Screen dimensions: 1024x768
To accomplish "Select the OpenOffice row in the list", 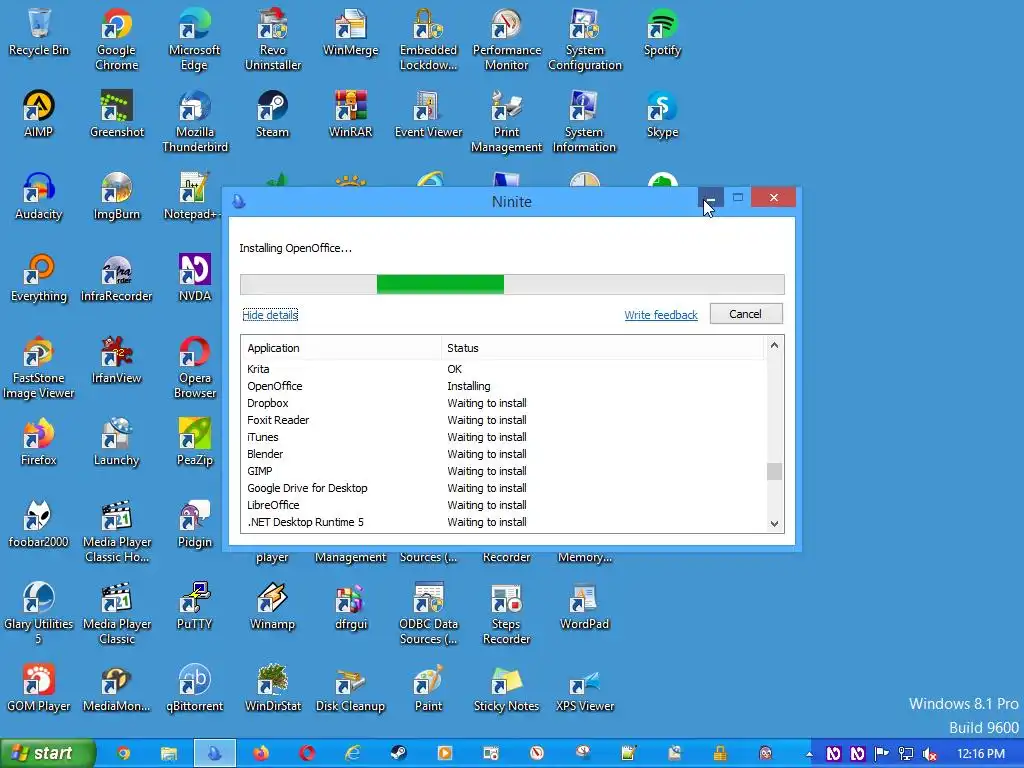I will coord(504,386).
